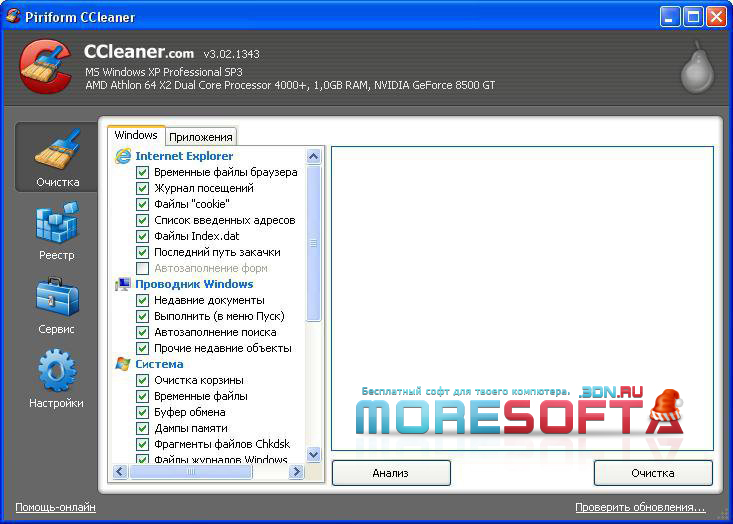Uncheck Недавние документы
Screen dimensions: 733x524
[x=143, y=300]
